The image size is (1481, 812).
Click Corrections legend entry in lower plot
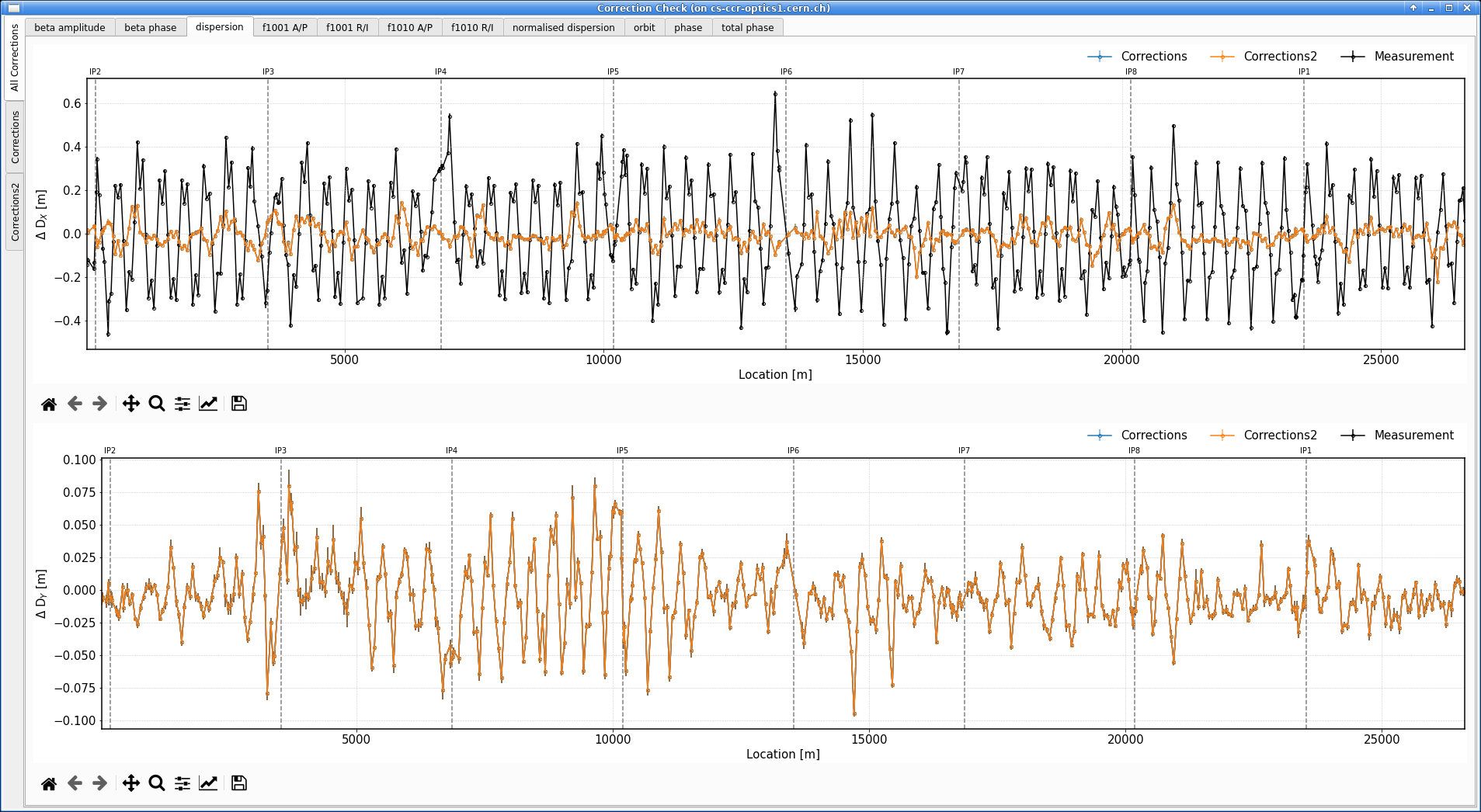click(1138, 435)
